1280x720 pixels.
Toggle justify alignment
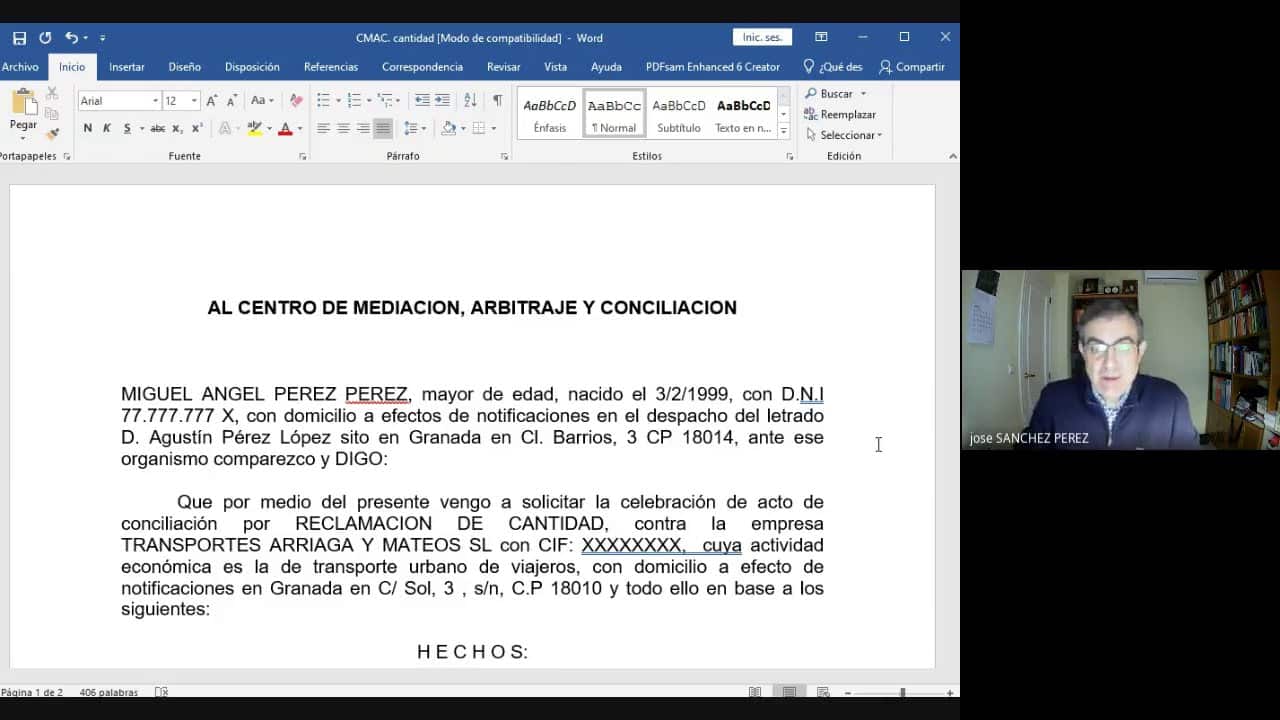[383, 128]
